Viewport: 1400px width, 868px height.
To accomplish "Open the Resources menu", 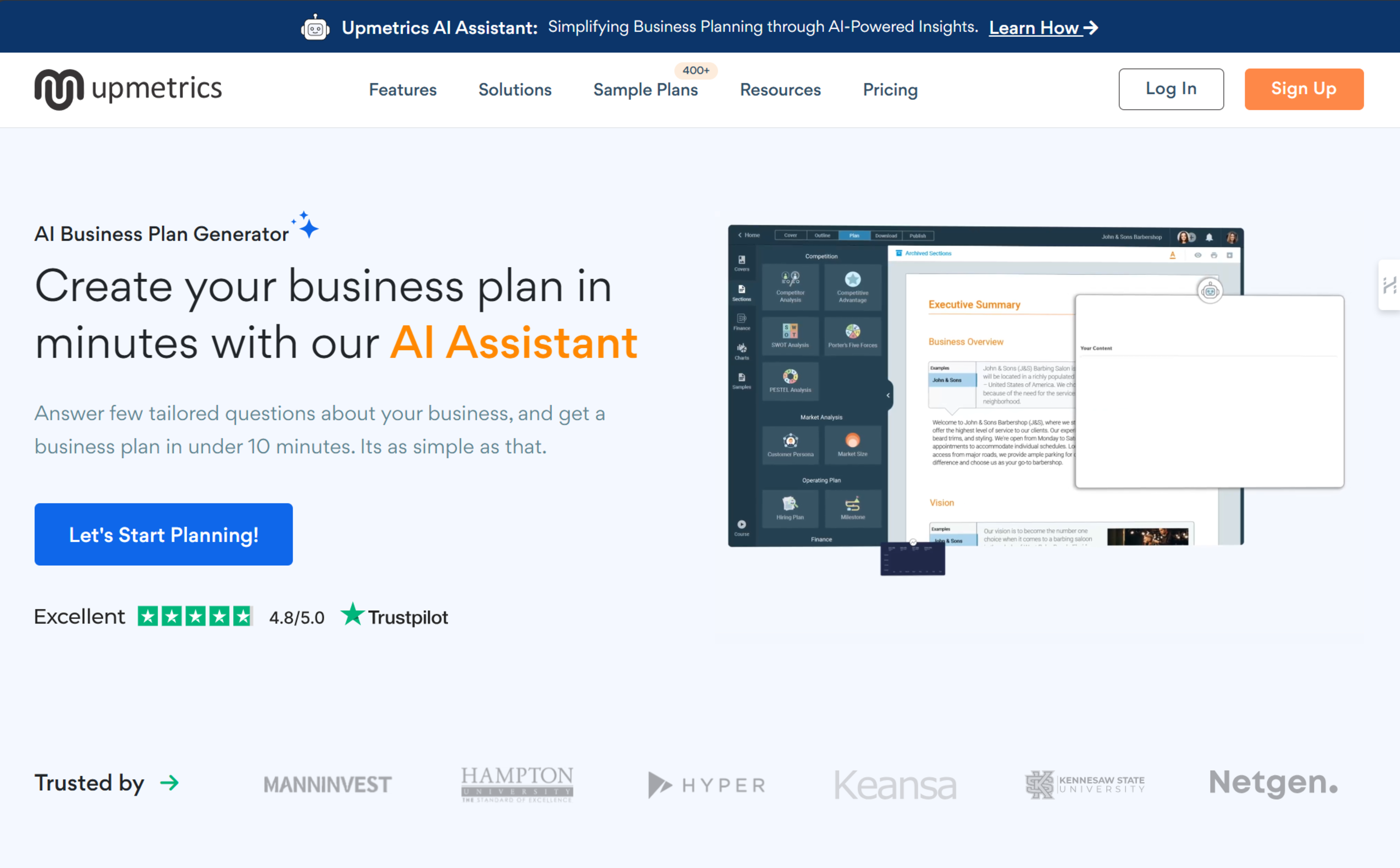I will (x=780, y=90).
